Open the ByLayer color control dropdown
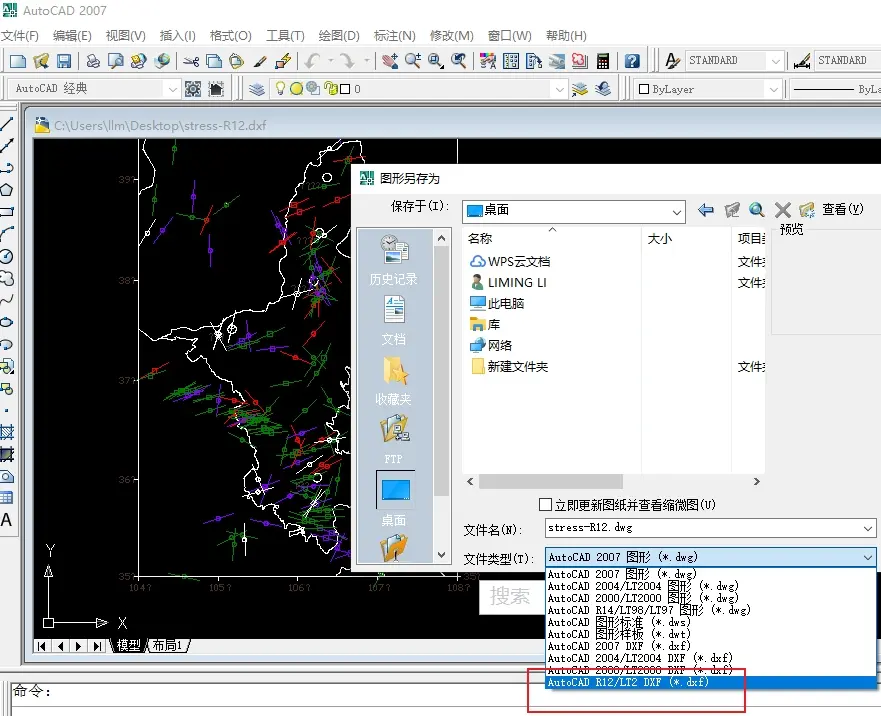Viewport: 881px width, 716px height. pos(774,89)
